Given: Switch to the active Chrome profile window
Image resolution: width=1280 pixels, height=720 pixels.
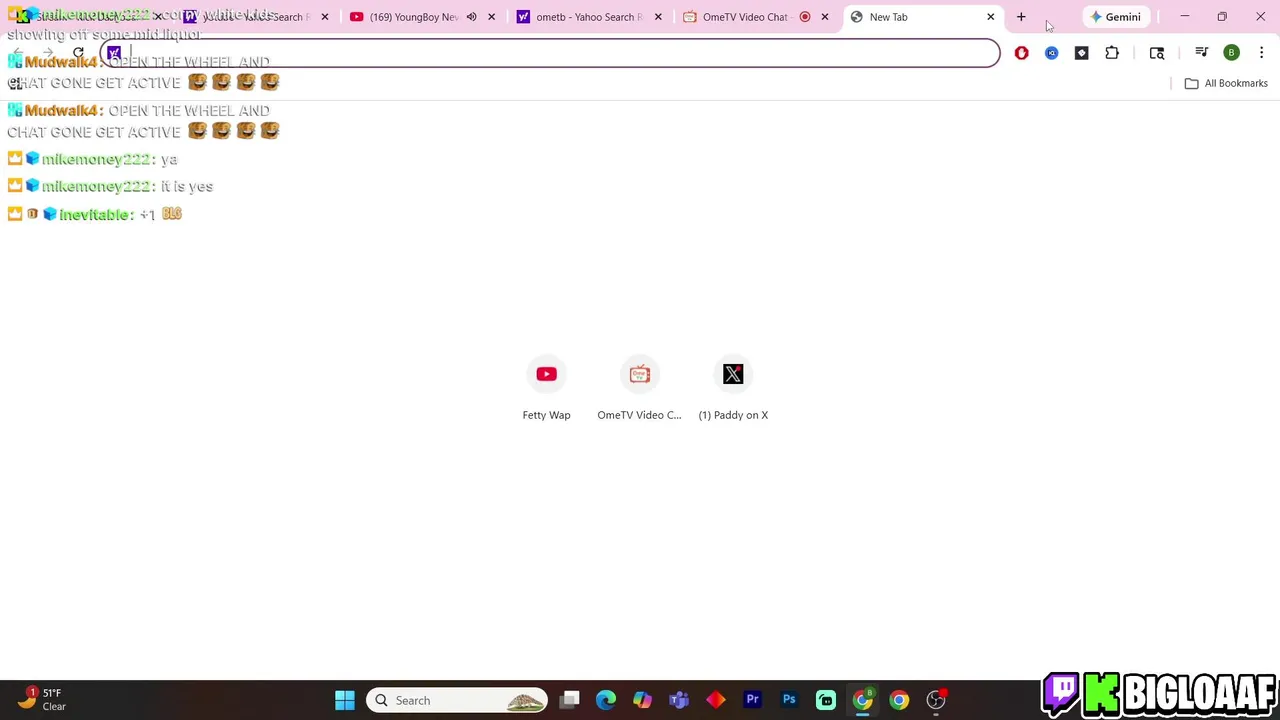Looking at the screenshot, I should 862,700.
